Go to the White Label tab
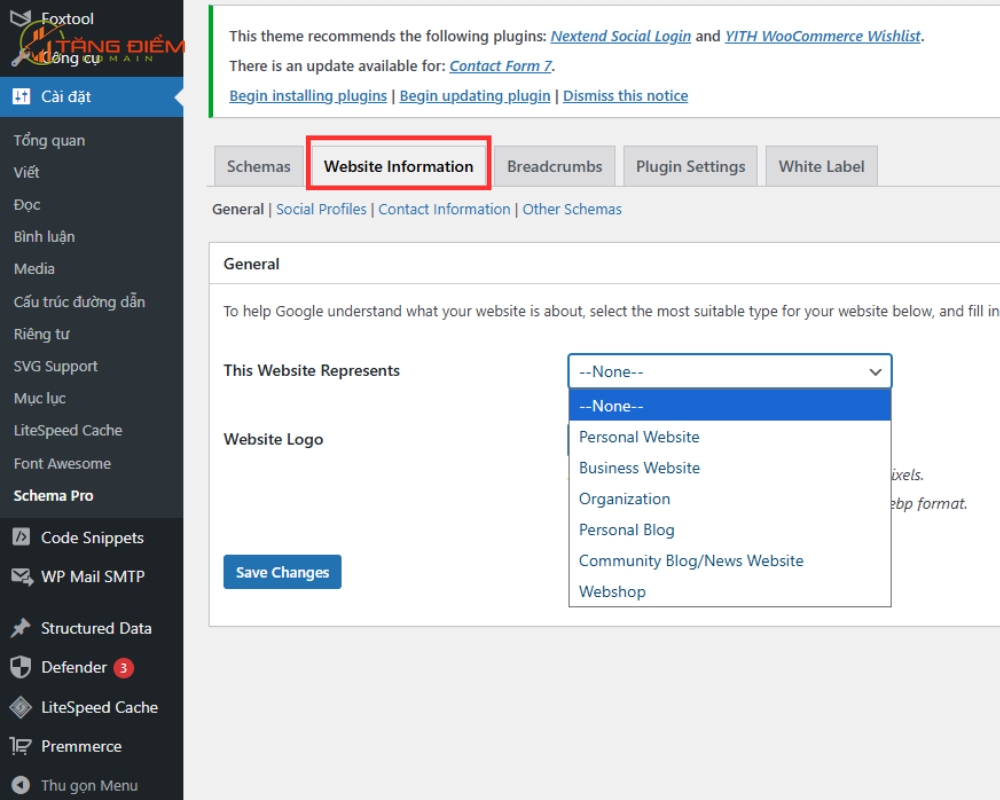Screen dimensions: 1000x800 point(821,167)
